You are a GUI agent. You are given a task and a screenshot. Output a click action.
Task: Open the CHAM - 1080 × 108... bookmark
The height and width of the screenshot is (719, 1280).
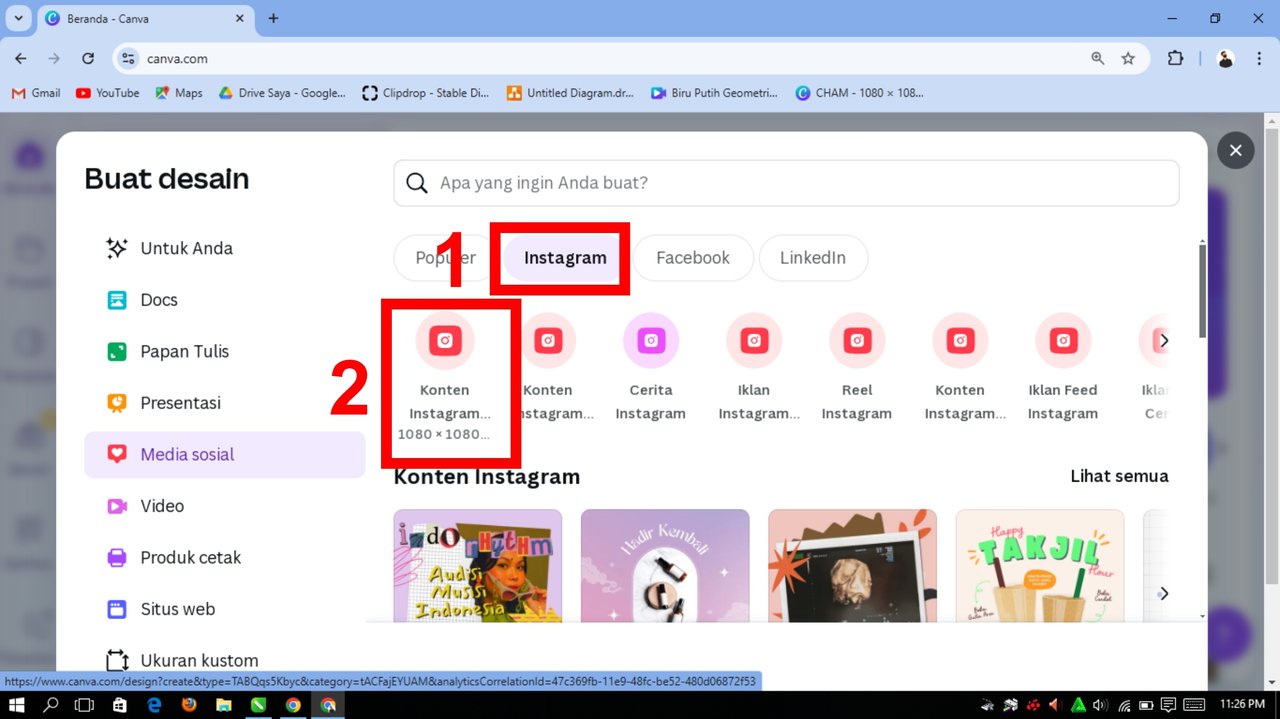point(859,93)
